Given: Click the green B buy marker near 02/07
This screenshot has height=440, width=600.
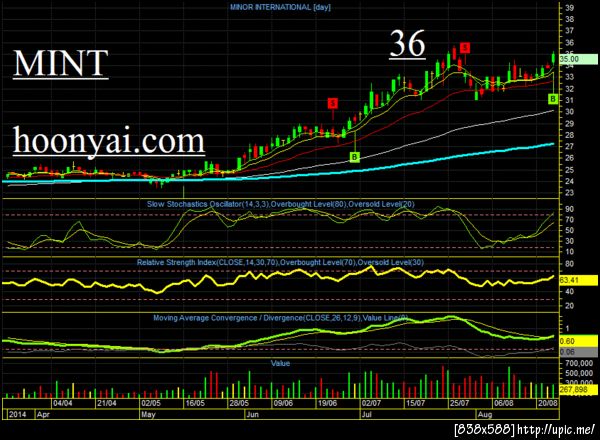Looking at the screenshot, I should tap(355, 157).
